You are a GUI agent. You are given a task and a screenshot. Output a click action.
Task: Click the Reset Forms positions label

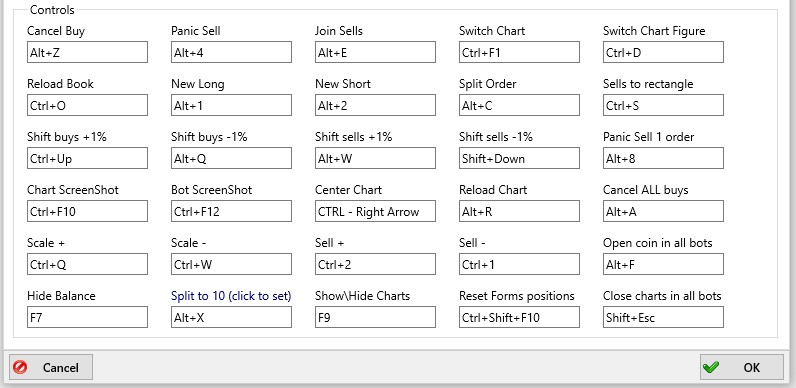[x=517, y=296]
